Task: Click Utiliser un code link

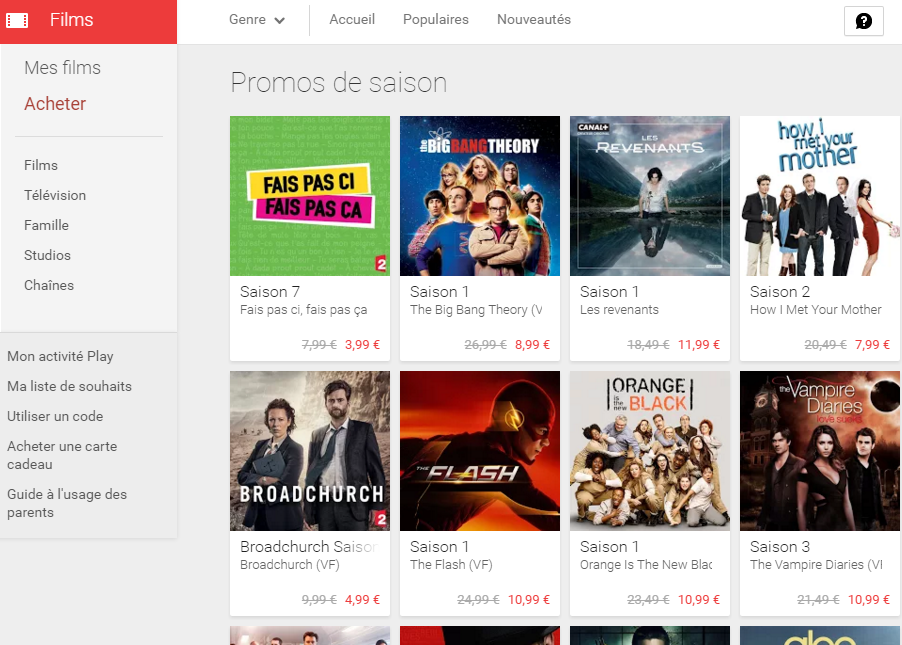Action: (55, 416)
